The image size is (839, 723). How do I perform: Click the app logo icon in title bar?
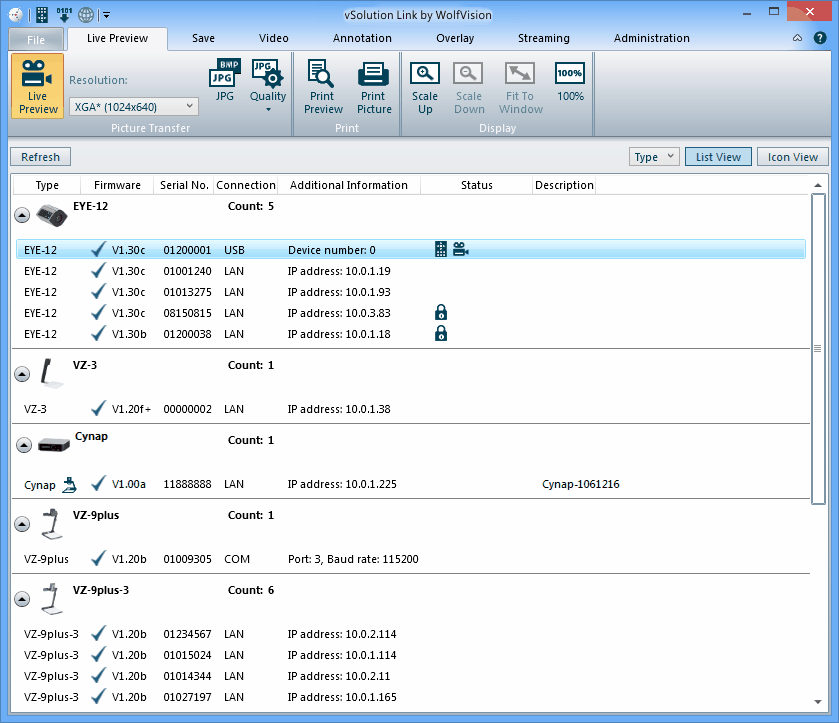[16, 14]
